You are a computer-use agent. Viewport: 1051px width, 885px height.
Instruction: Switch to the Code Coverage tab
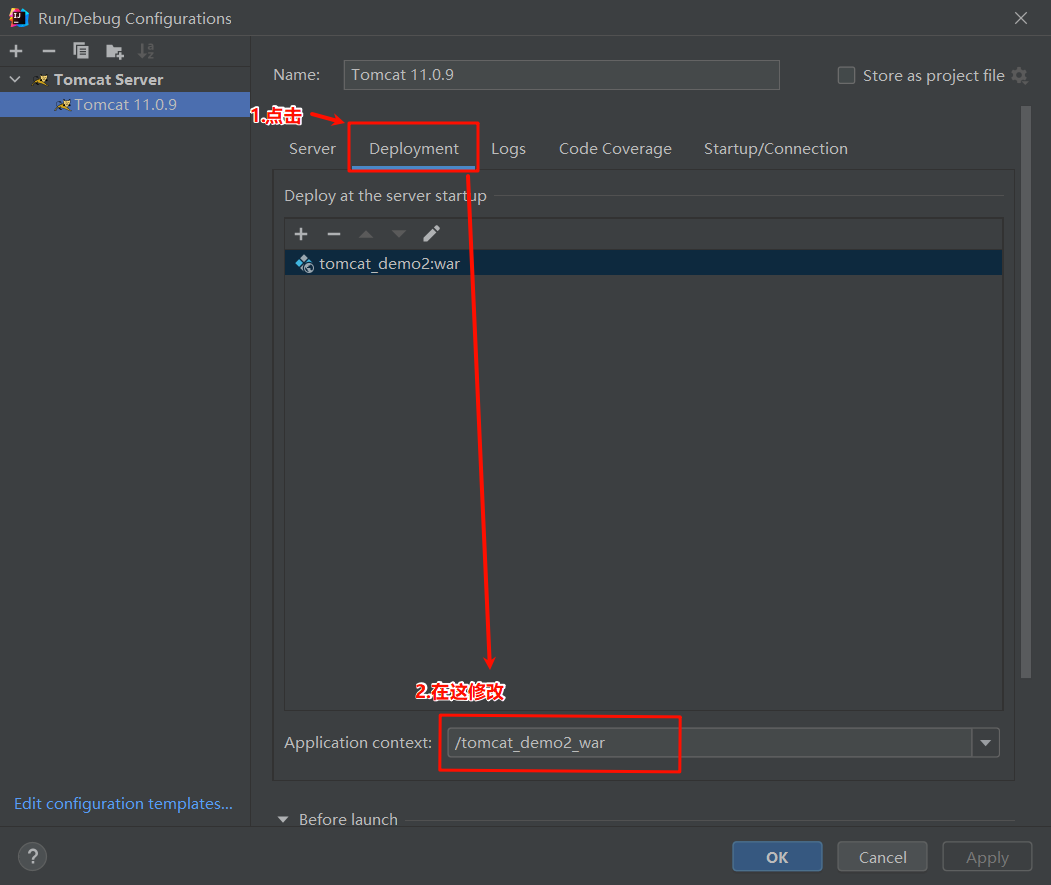(615, 149)
